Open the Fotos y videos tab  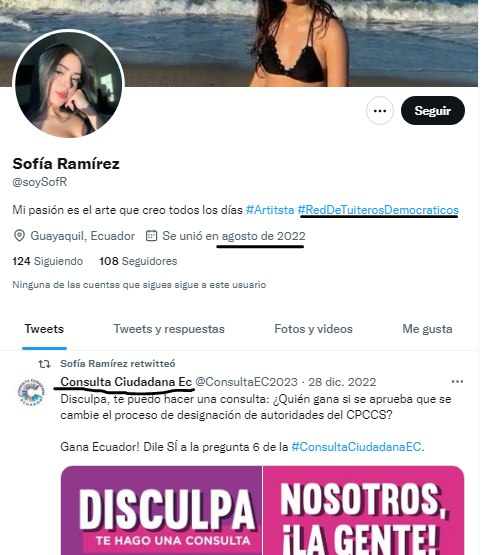[314, 329]
